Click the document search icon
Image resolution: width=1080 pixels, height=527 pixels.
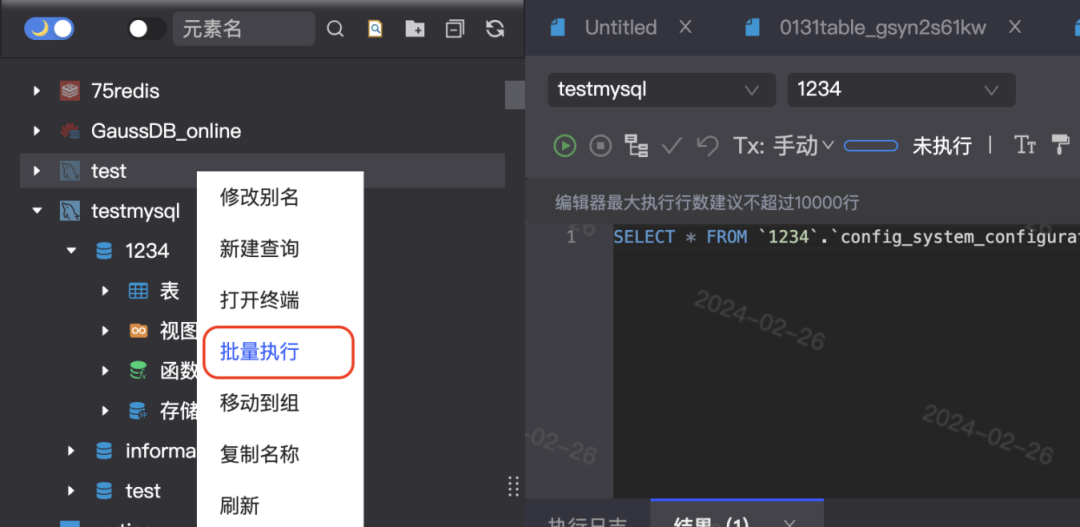pos(375,29)
